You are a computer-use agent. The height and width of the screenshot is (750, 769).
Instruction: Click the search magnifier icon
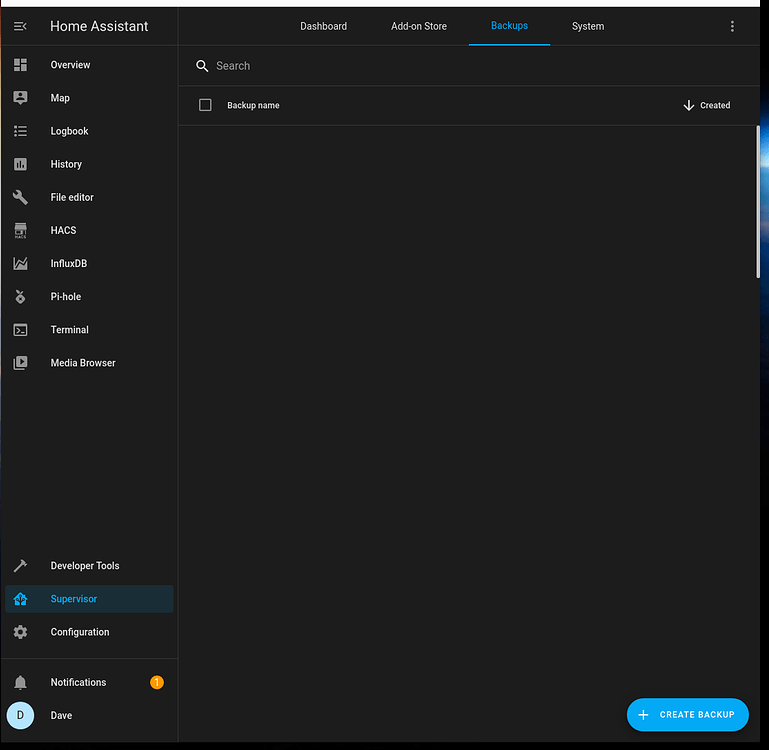pyautogui.click(x=202, y=66)
